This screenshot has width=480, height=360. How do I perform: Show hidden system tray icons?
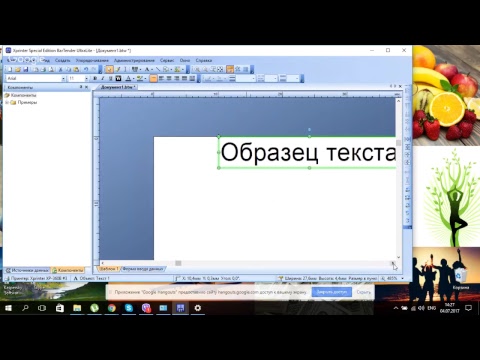[396, 308]
